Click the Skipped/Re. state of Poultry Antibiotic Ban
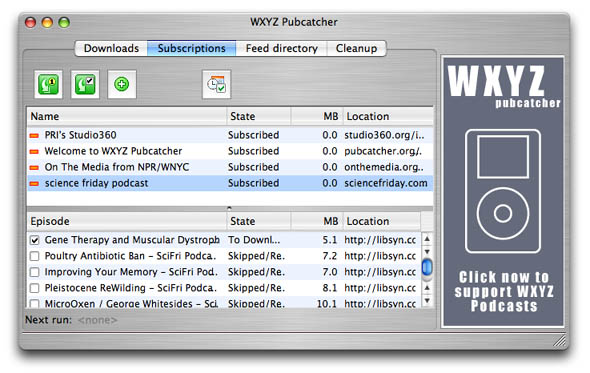The width and height of the screenshot is (590, 373). [x=256, y=256]
